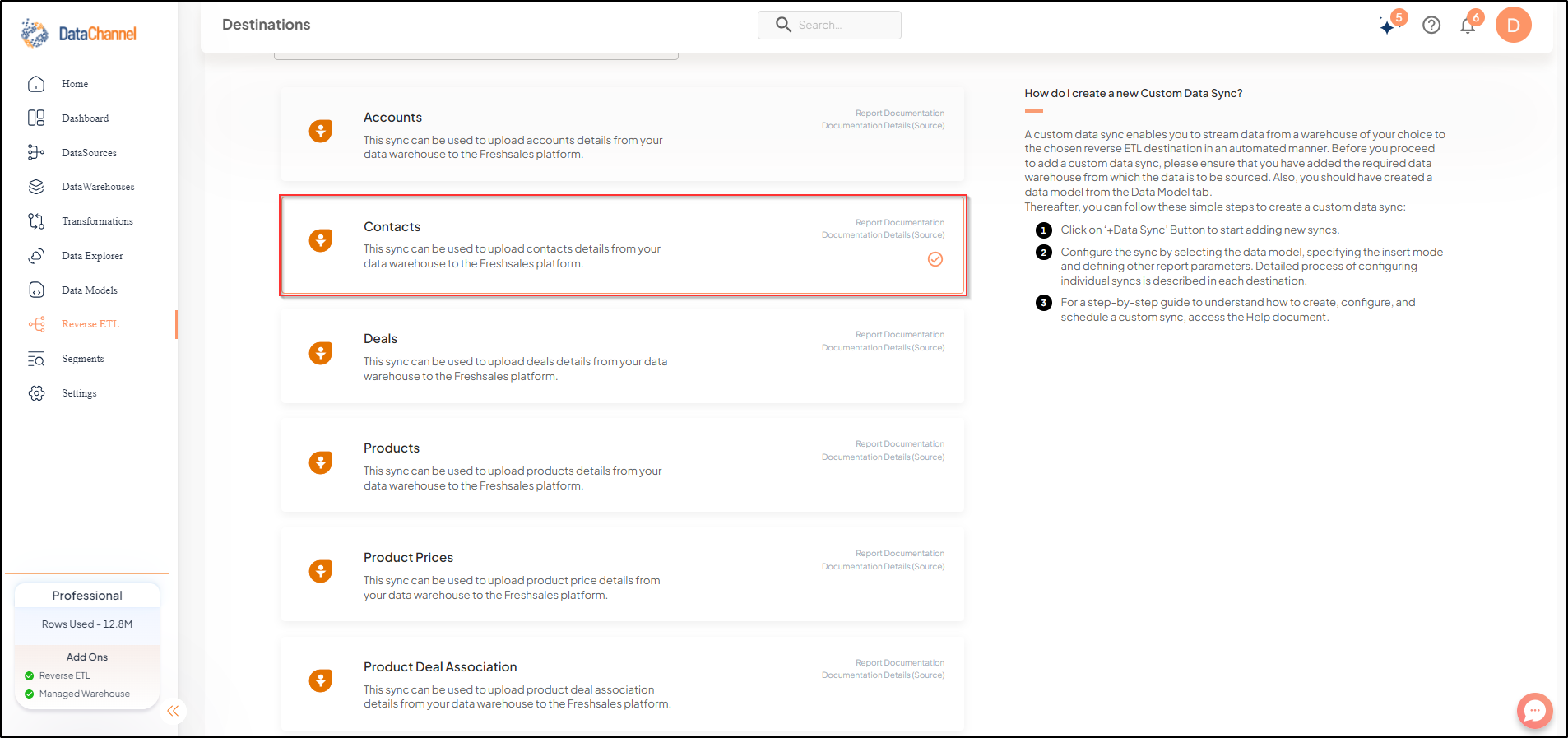Viewport: 1568px width, 738px height.
Task: Open Documentation Details (Source) for Products
Action: [x=883, y=457]
